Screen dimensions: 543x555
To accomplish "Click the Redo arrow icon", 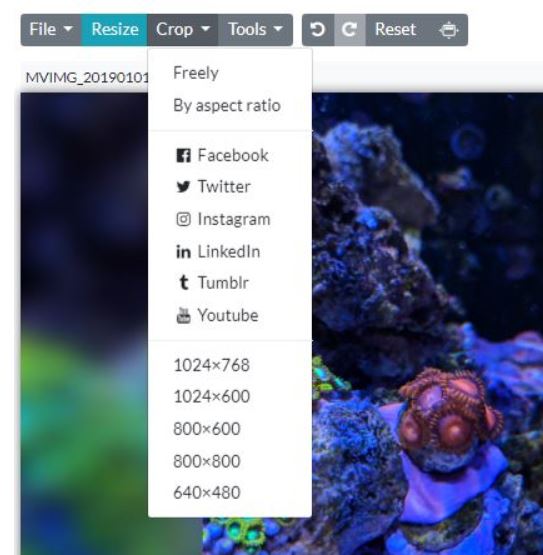I will 349,30.
